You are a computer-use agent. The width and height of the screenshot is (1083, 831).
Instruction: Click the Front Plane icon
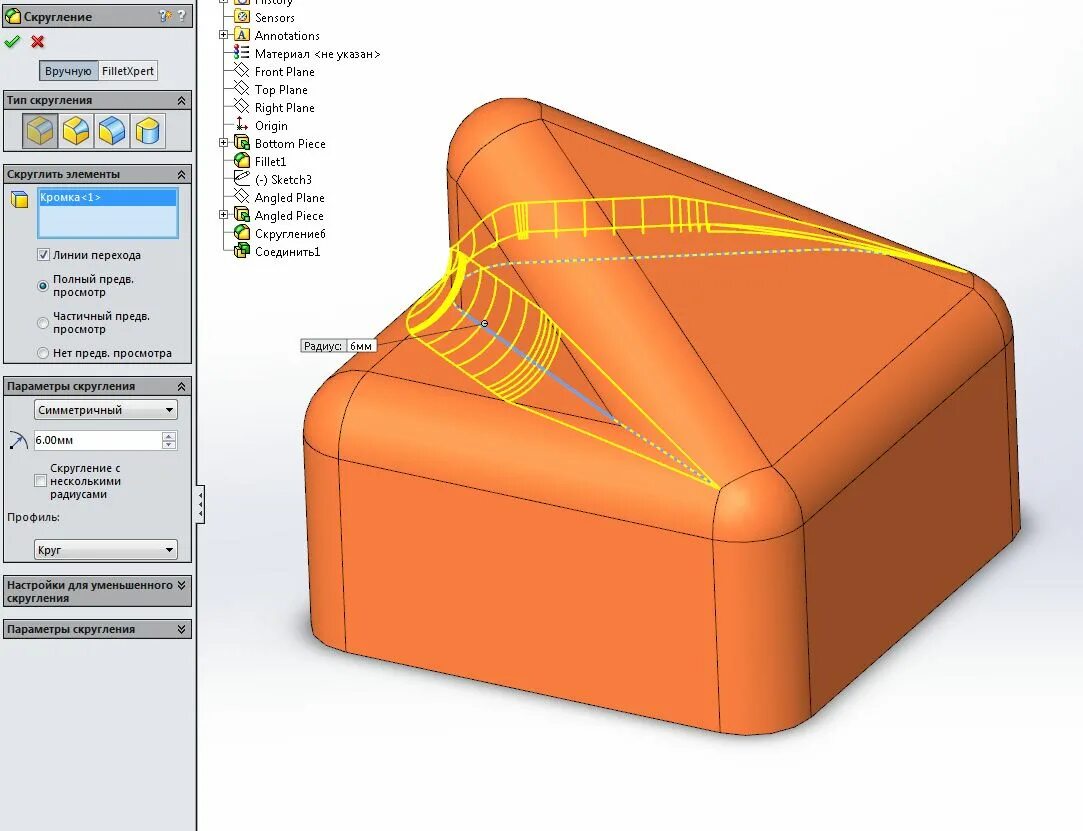tap(241, 70)
